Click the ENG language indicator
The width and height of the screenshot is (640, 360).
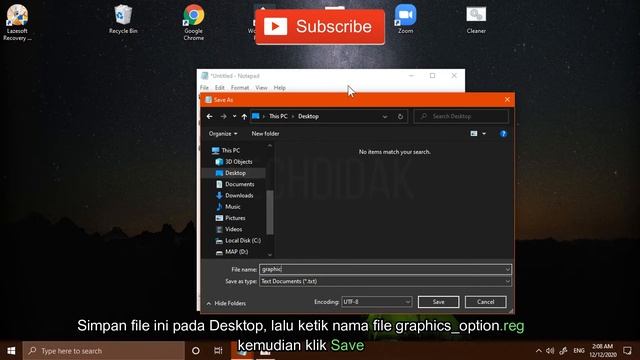(579, 351)
